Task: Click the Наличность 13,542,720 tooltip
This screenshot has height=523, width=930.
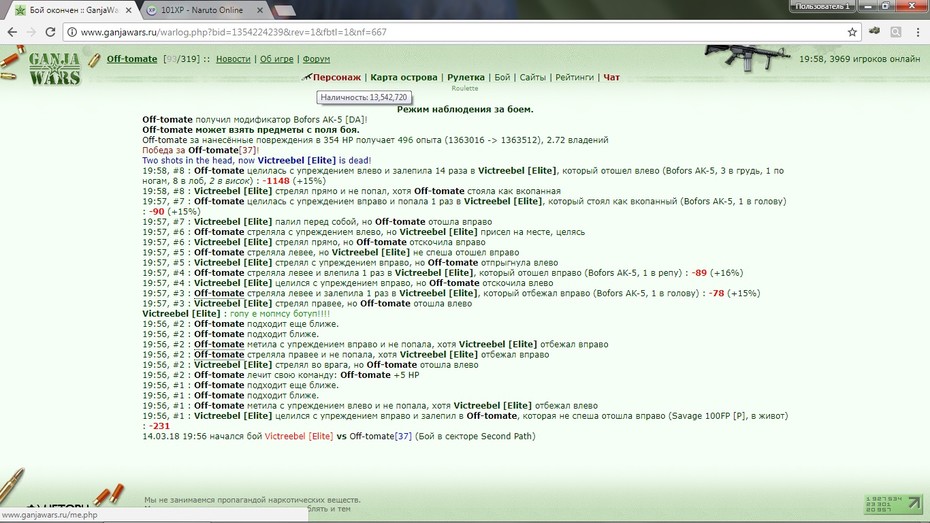Action: tap(364, 97)
